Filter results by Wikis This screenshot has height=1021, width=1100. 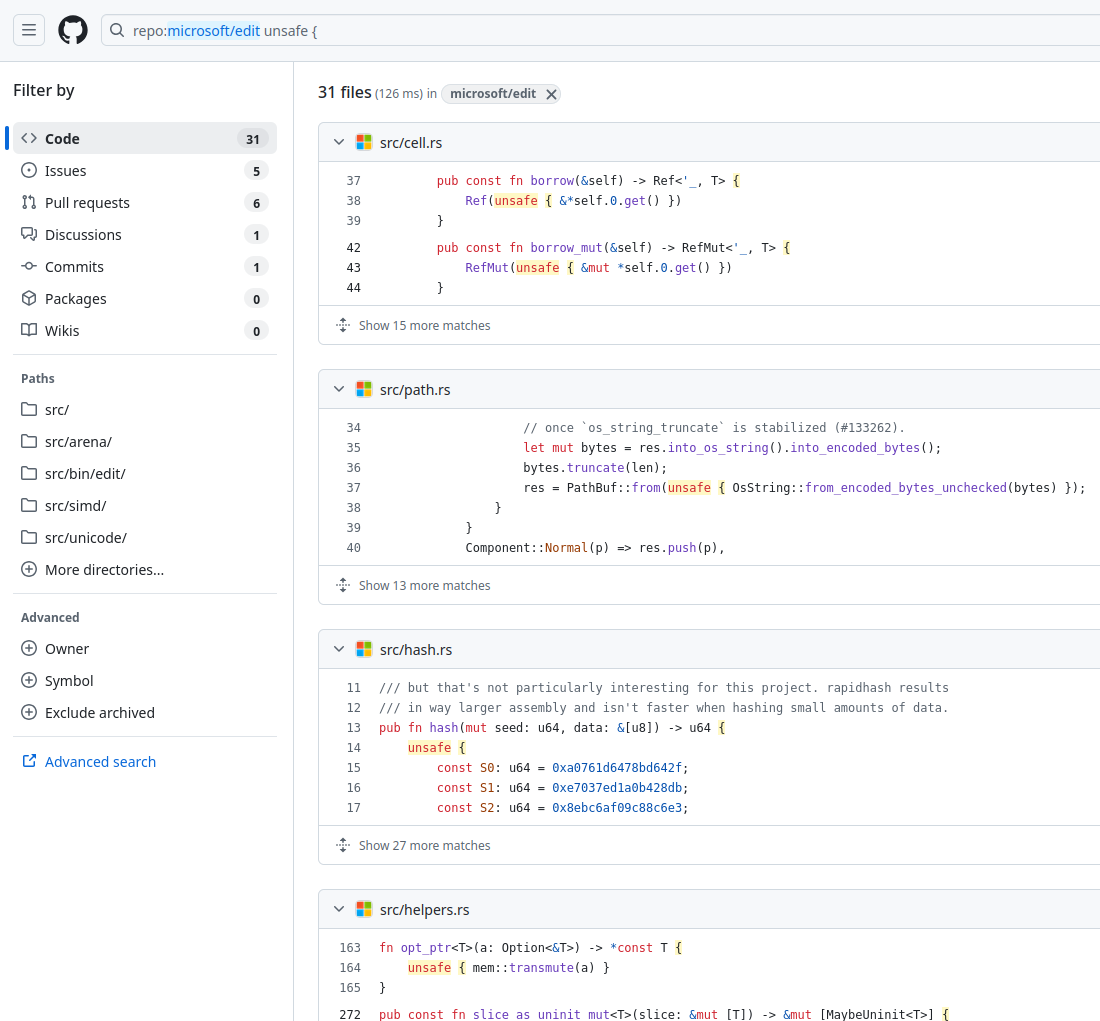(145, 331)
